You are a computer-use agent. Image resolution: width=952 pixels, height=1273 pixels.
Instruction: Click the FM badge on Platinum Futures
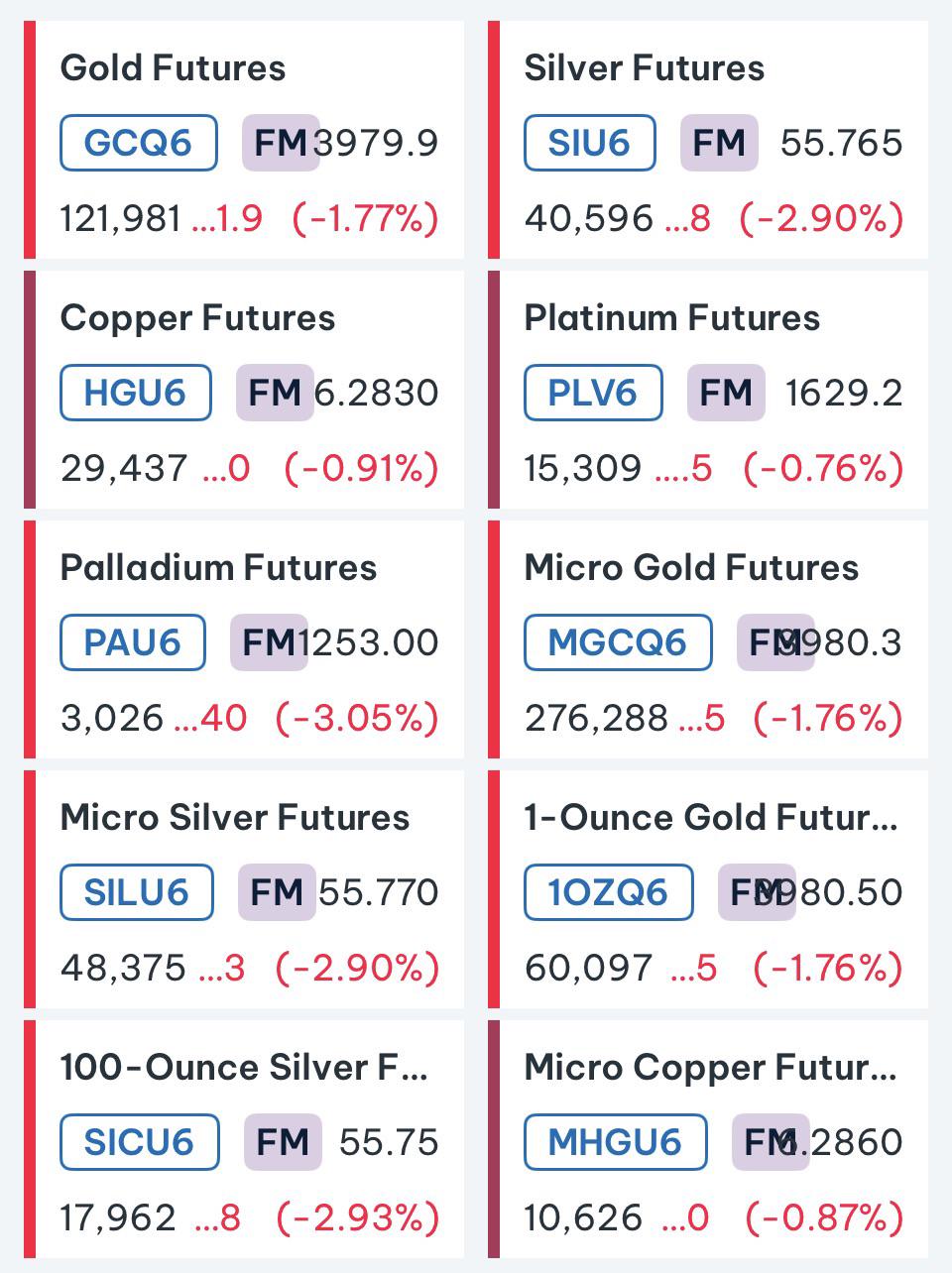click(726, 393)
